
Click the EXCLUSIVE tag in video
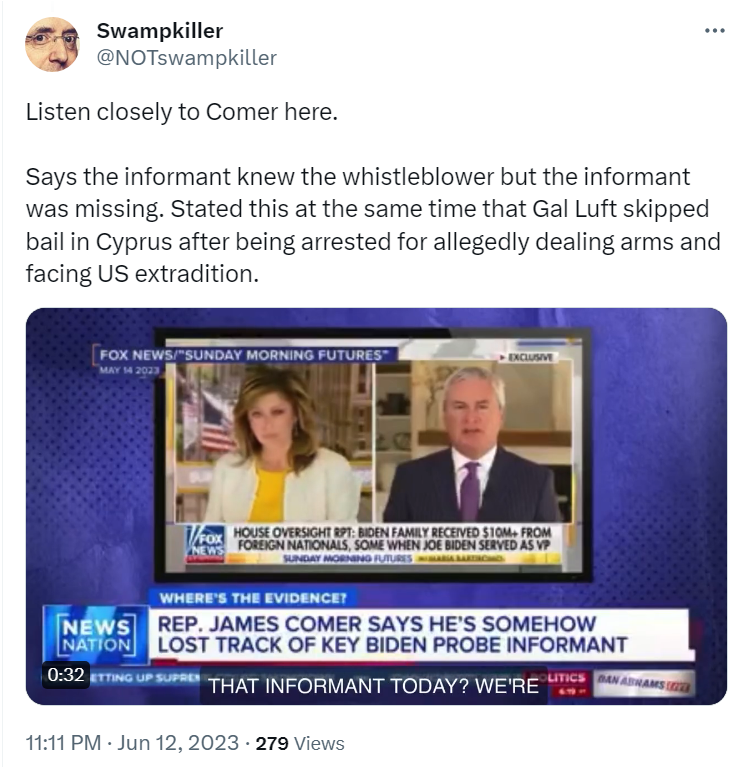[526, 358]
